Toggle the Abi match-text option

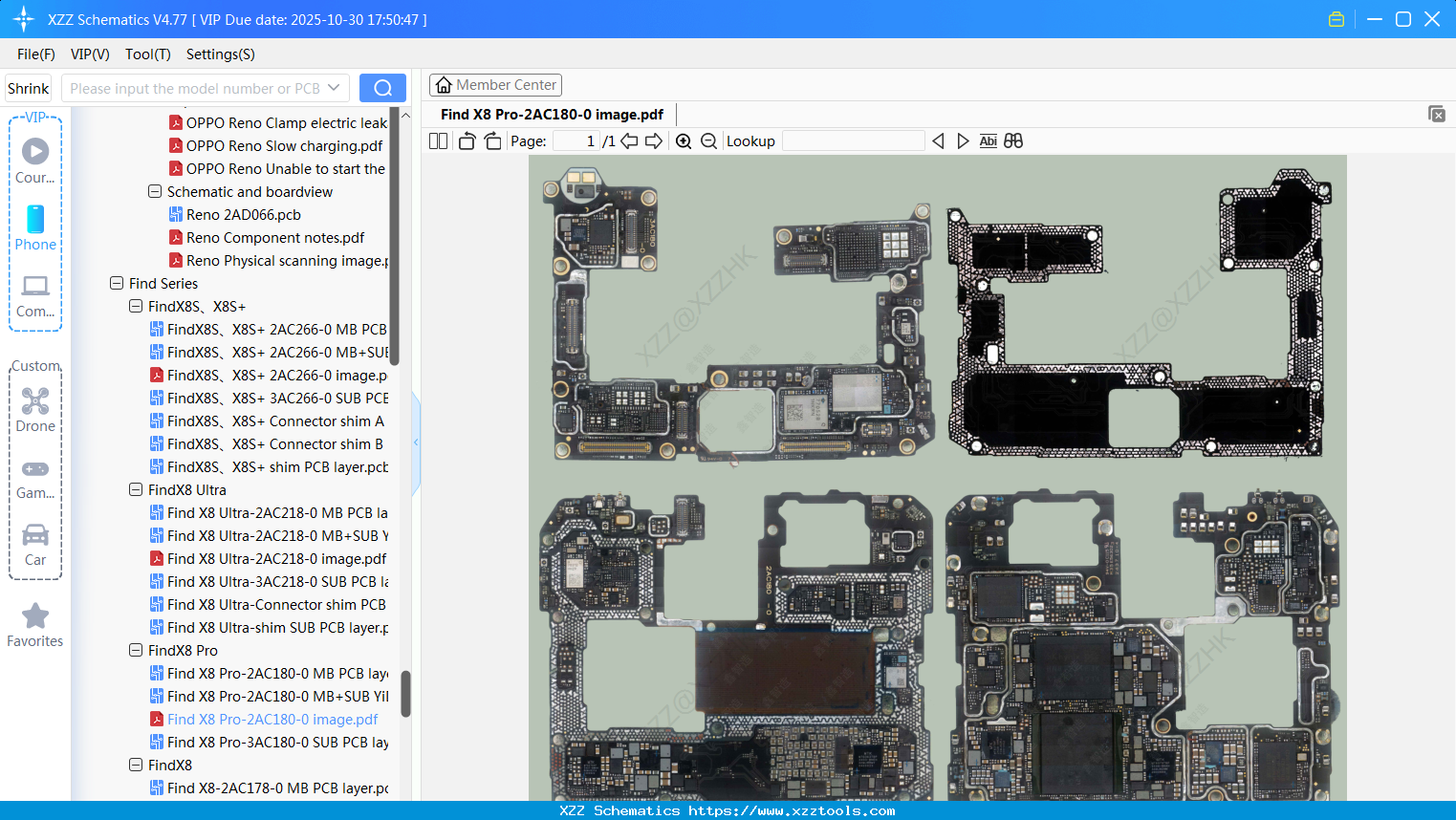(988, 141)
